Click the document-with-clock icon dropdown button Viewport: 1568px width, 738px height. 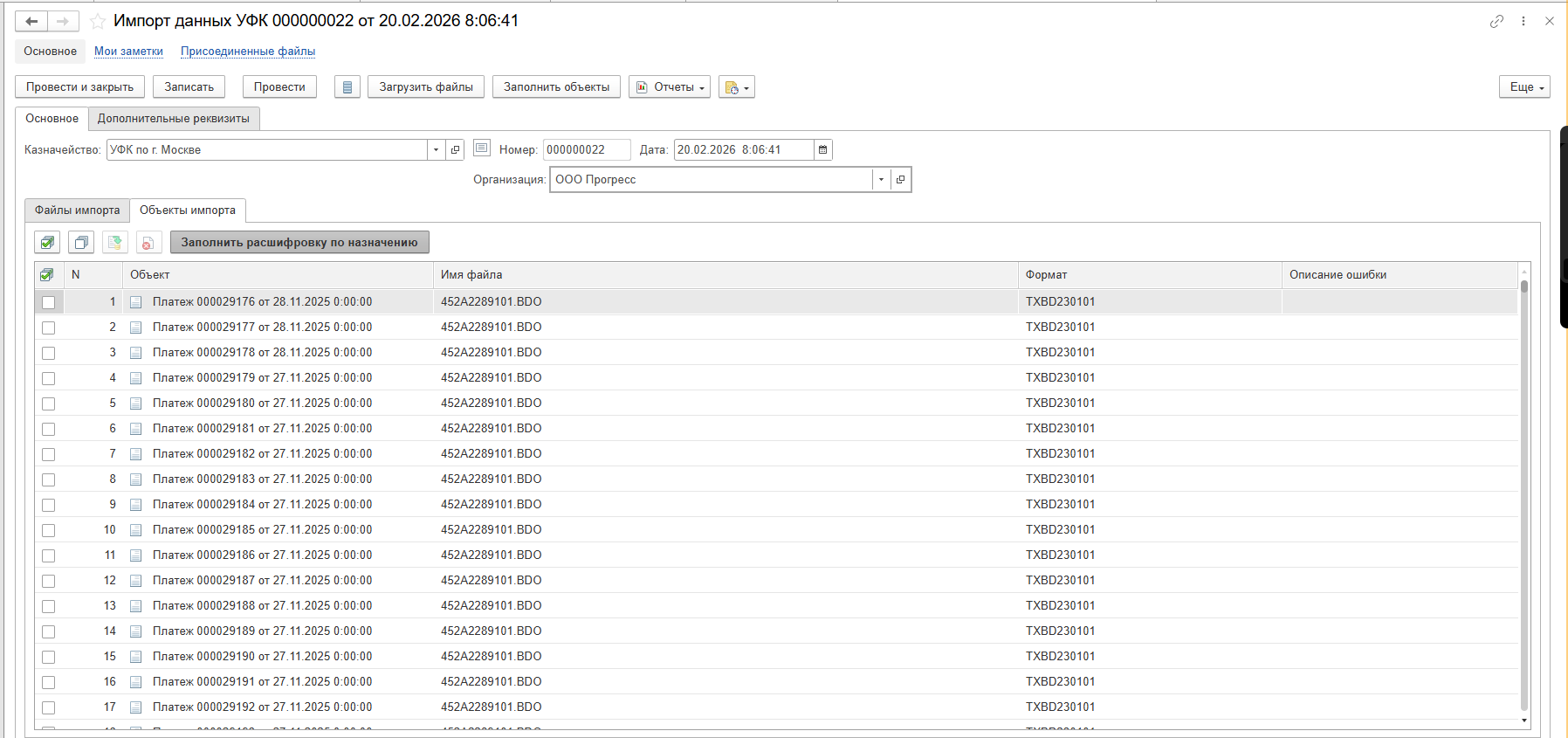pyautogui.click(x=737, y=87)
